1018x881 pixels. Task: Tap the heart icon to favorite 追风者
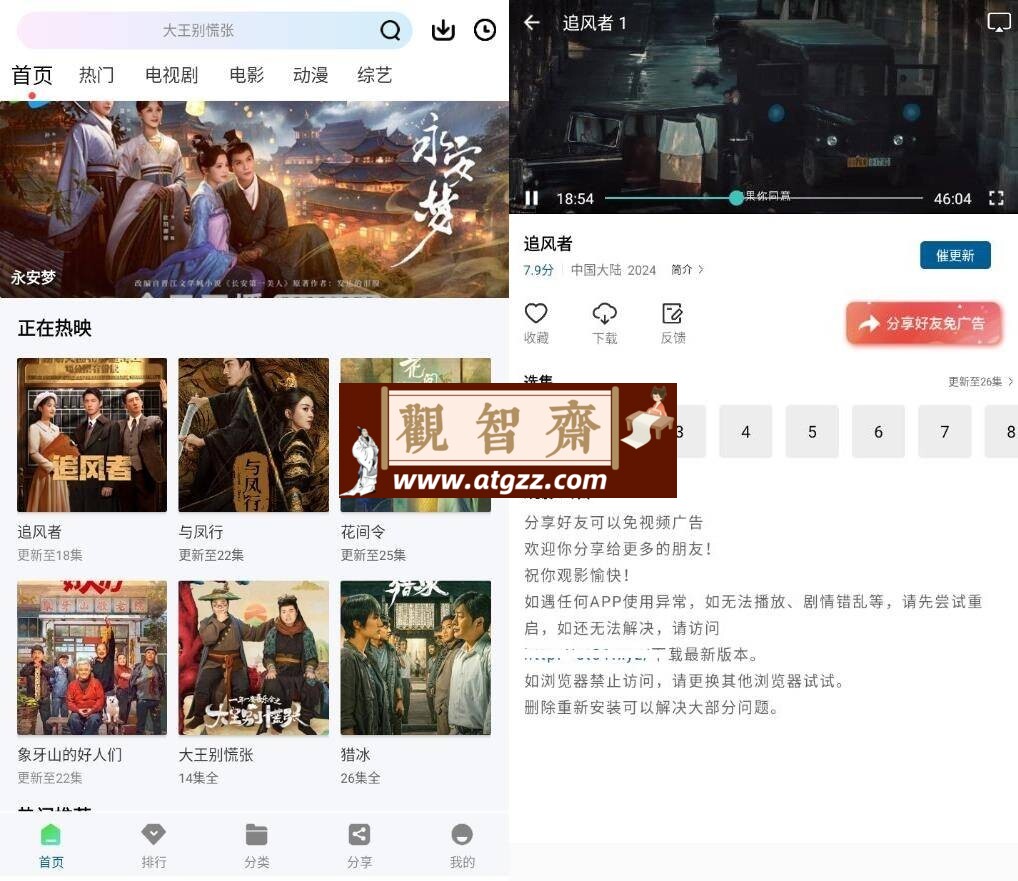[x=536, y=314]
